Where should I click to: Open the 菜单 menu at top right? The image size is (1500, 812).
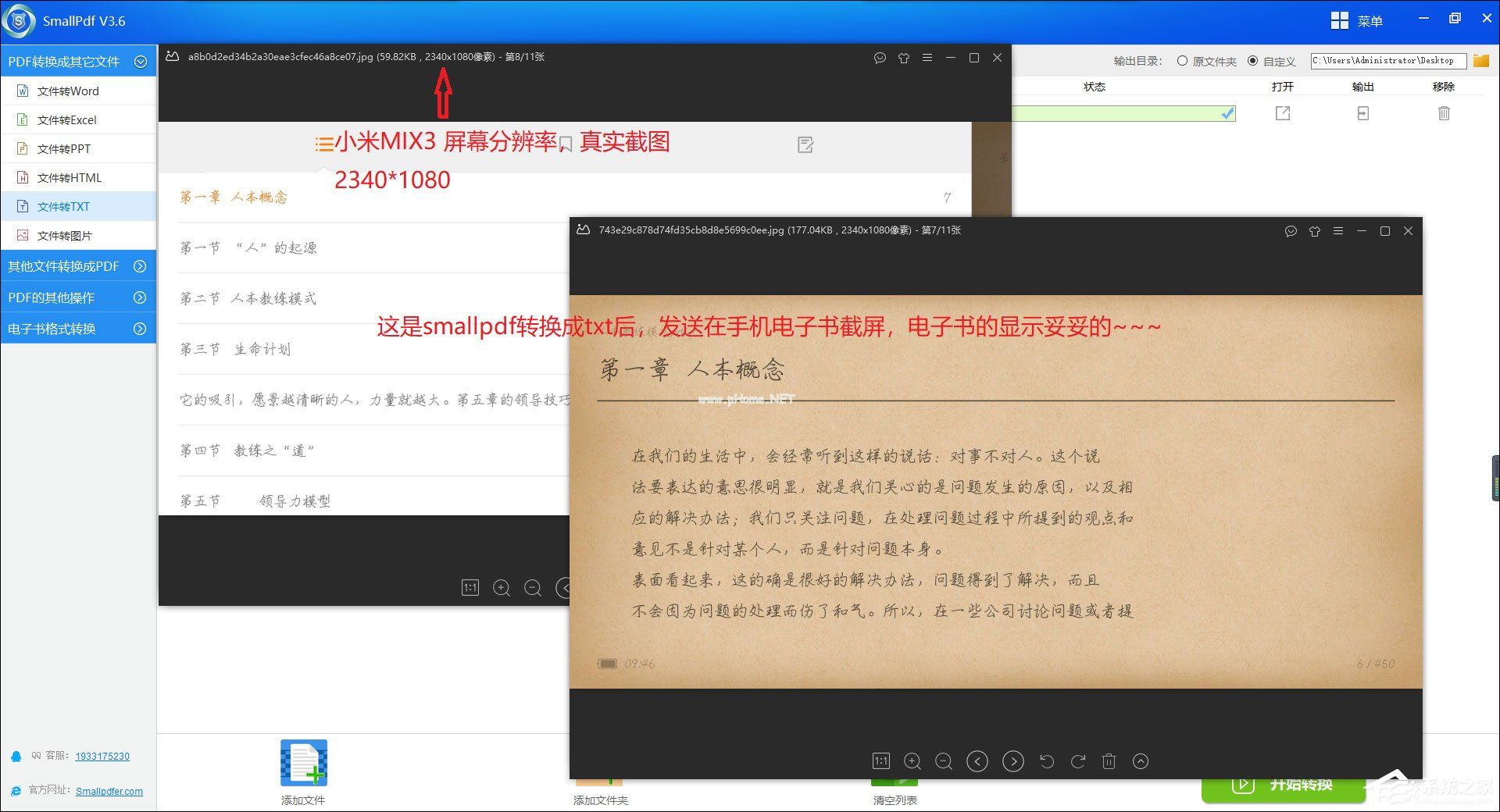click(x=1359, y=20)
